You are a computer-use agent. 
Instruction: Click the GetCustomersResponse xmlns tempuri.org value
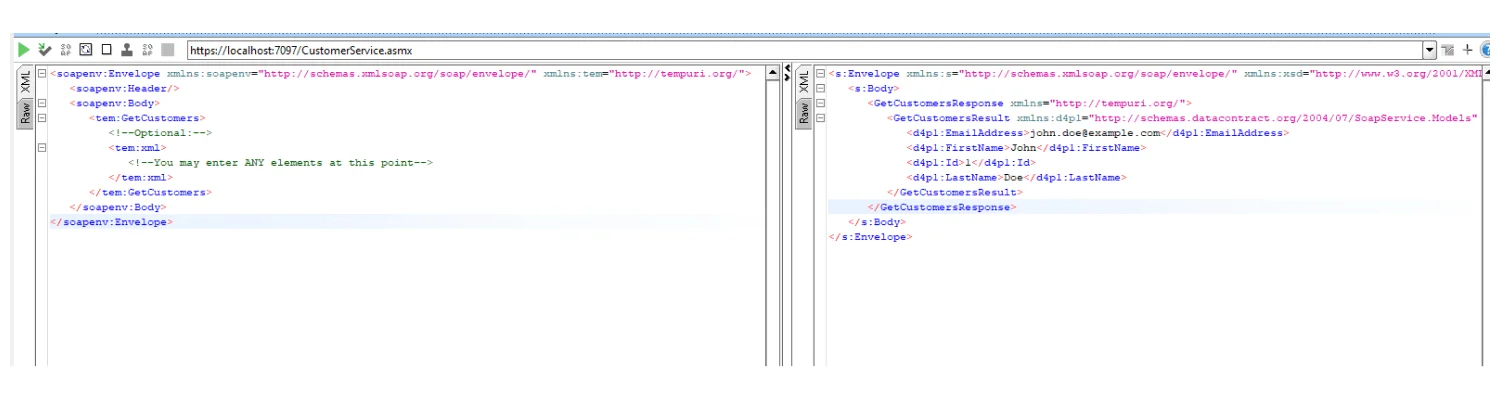pos(1116,103)
